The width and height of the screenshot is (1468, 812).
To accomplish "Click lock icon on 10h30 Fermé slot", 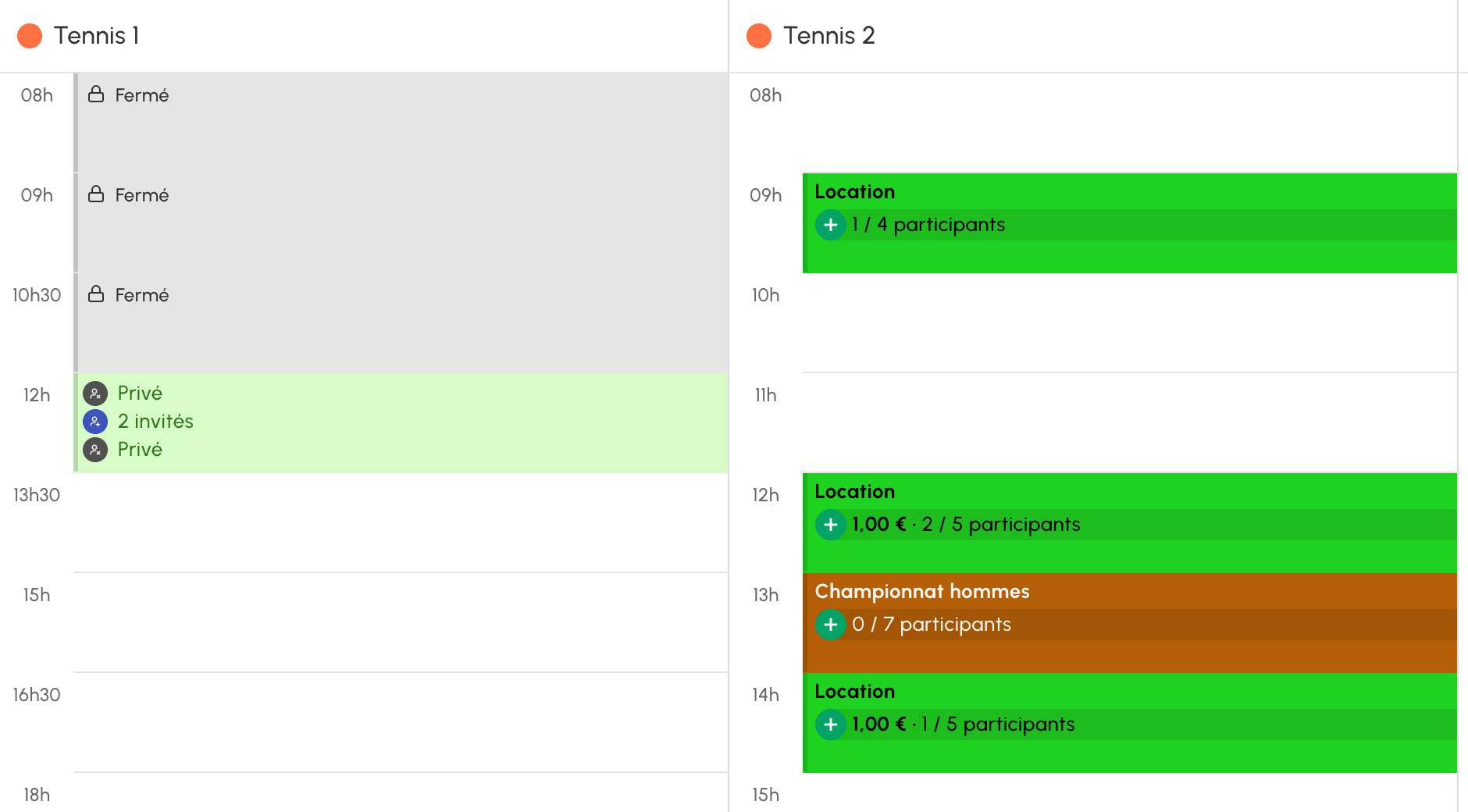I will (96, 294).
